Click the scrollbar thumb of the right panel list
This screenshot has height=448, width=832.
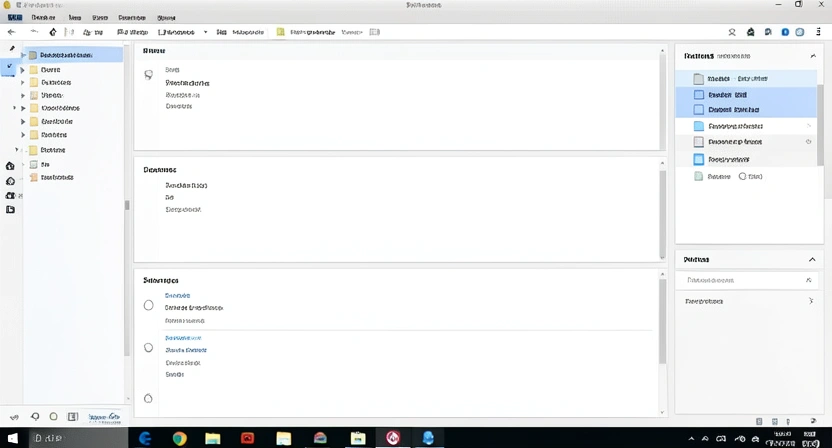coord(820,125)
